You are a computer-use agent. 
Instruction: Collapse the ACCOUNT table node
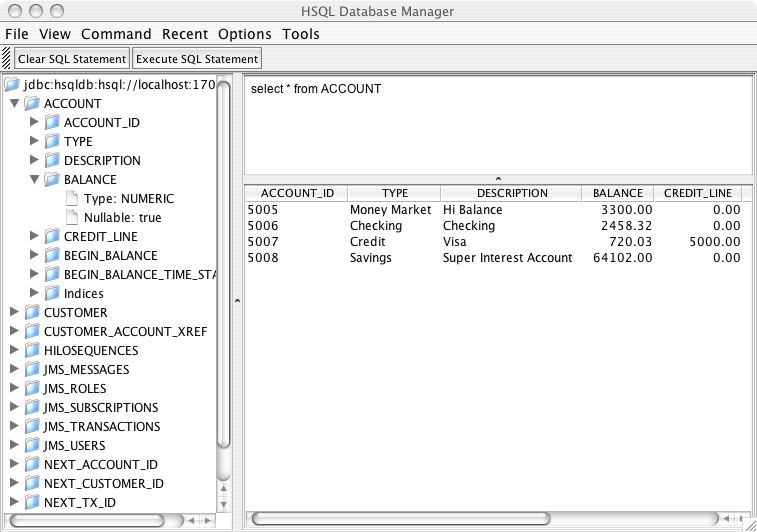(x=14, y=103)
